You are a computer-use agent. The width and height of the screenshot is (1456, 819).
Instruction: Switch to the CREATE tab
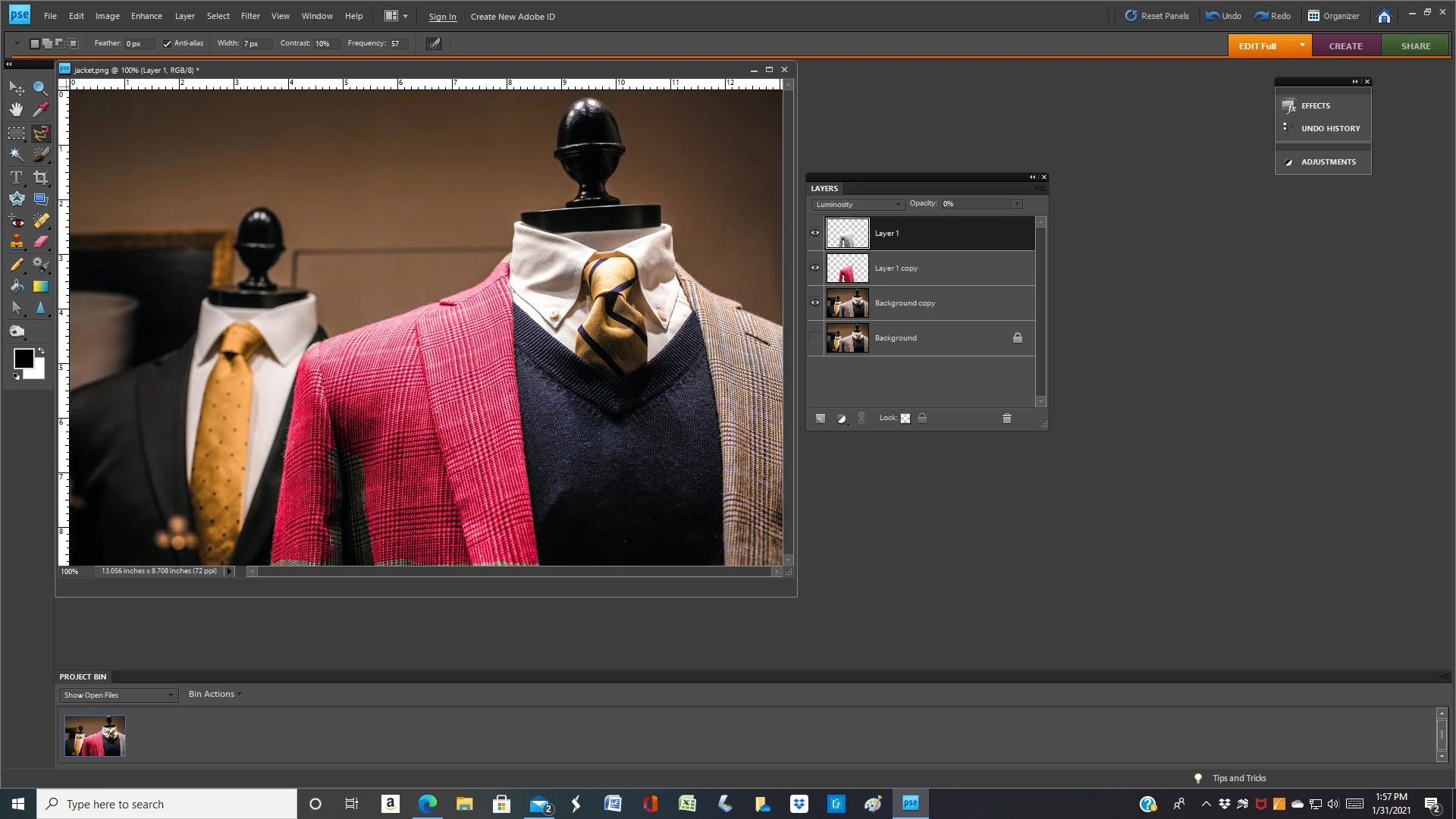pos(1345,46)
